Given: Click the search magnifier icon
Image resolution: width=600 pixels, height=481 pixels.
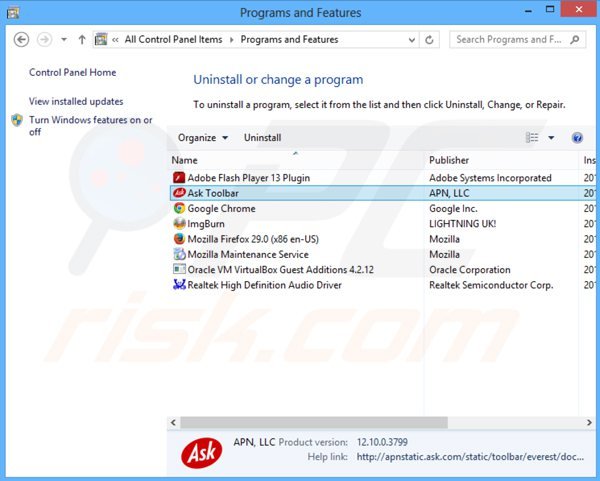Looking at the screenshot, I should point(575,39).
